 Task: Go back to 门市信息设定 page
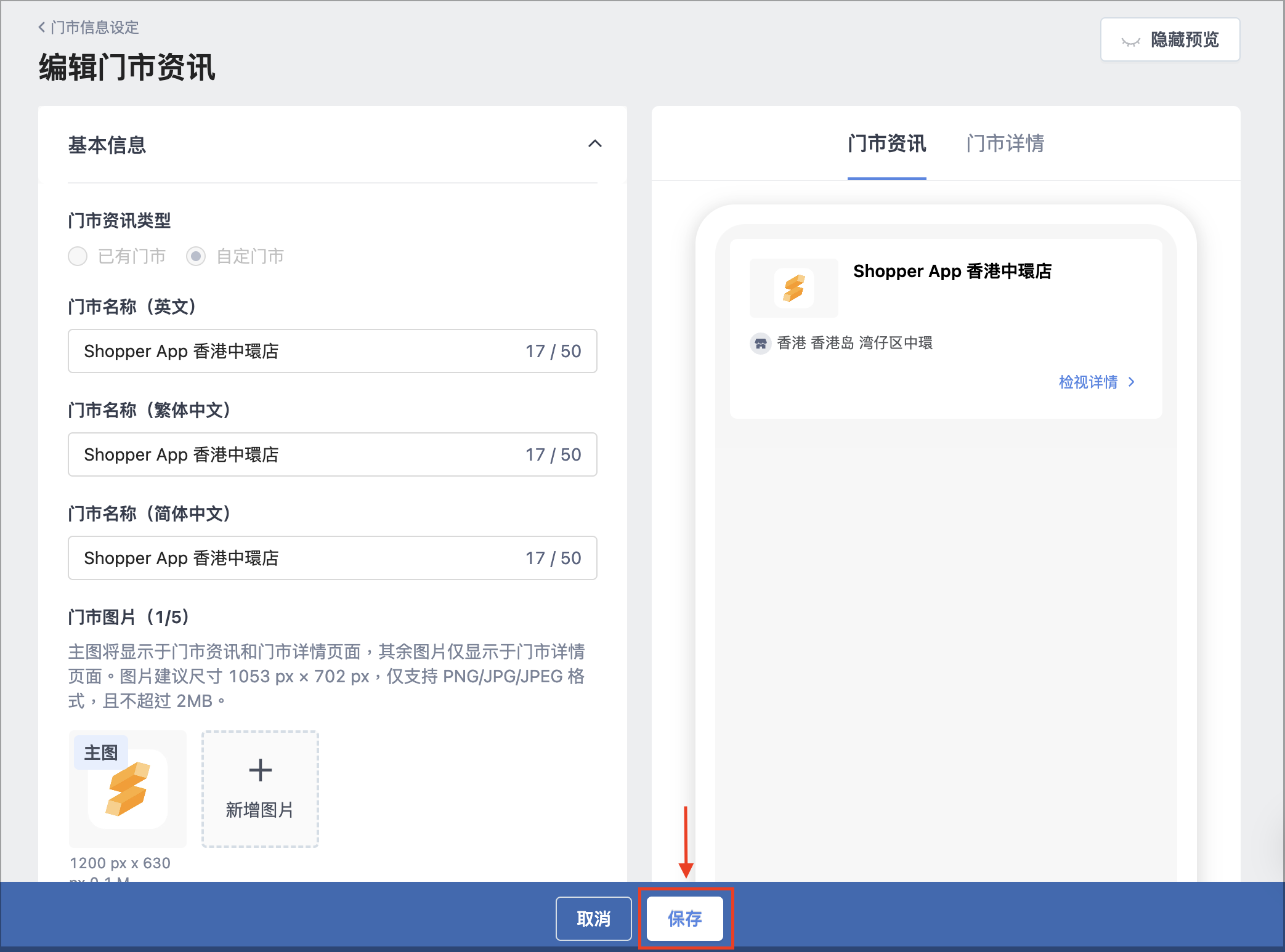(89, 27)
